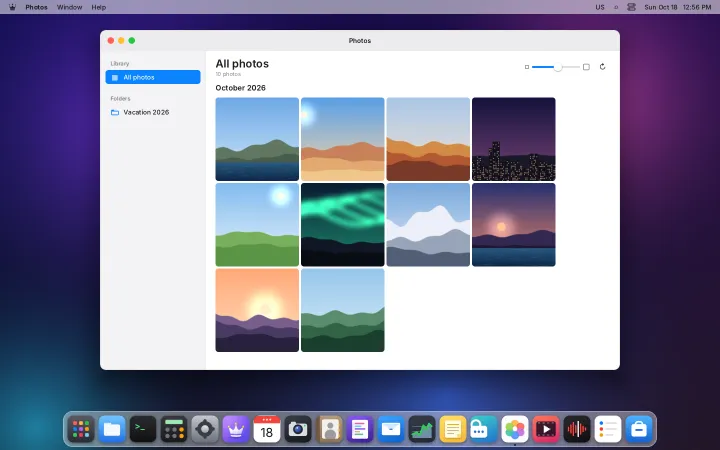Open the password lock app in the dock
The height and width of the screenshot is (450, 720).
coord(484,429)
